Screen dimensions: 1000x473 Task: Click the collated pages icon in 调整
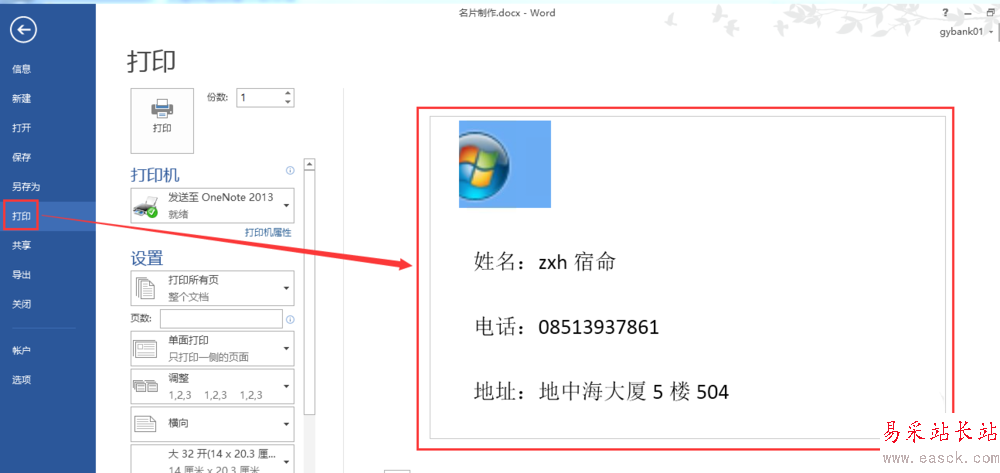pos(145,386)
